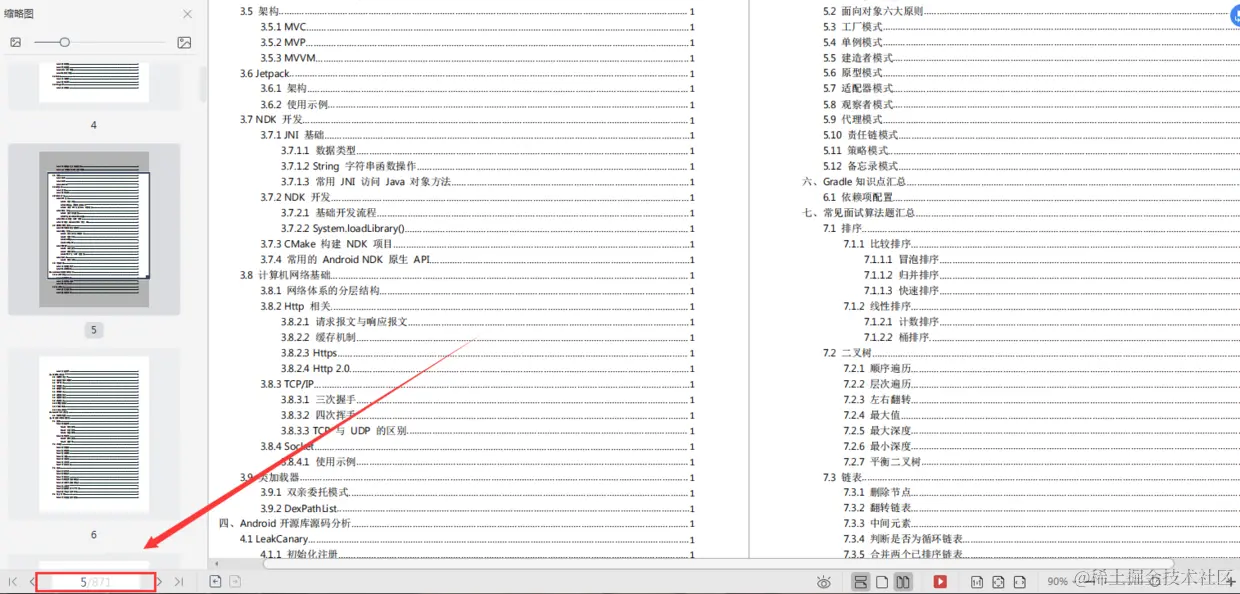The width and height of the screenshot is (1240, 594).
Task: Click the text 5.2 面向对象六大原则
Action: [873, 12]
